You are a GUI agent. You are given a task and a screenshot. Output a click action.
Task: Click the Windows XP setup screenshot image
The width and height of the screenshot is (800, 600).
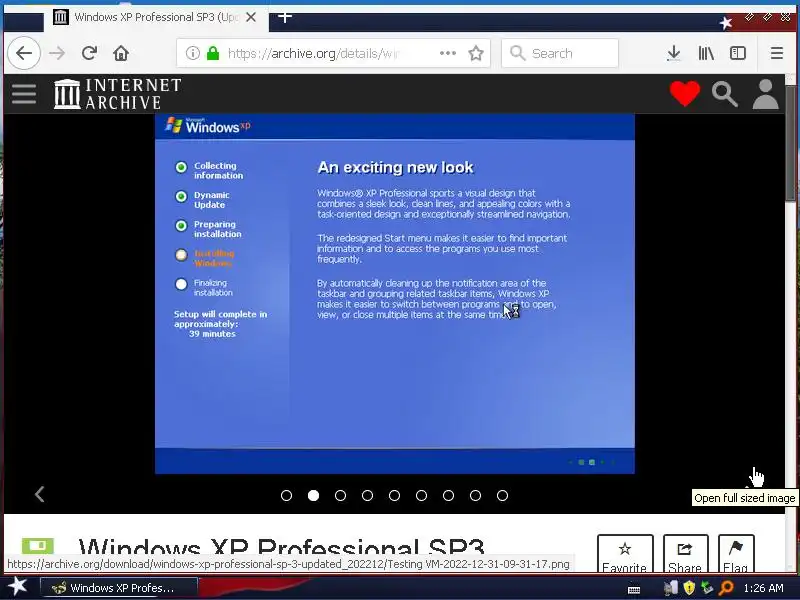click(394, 294)
